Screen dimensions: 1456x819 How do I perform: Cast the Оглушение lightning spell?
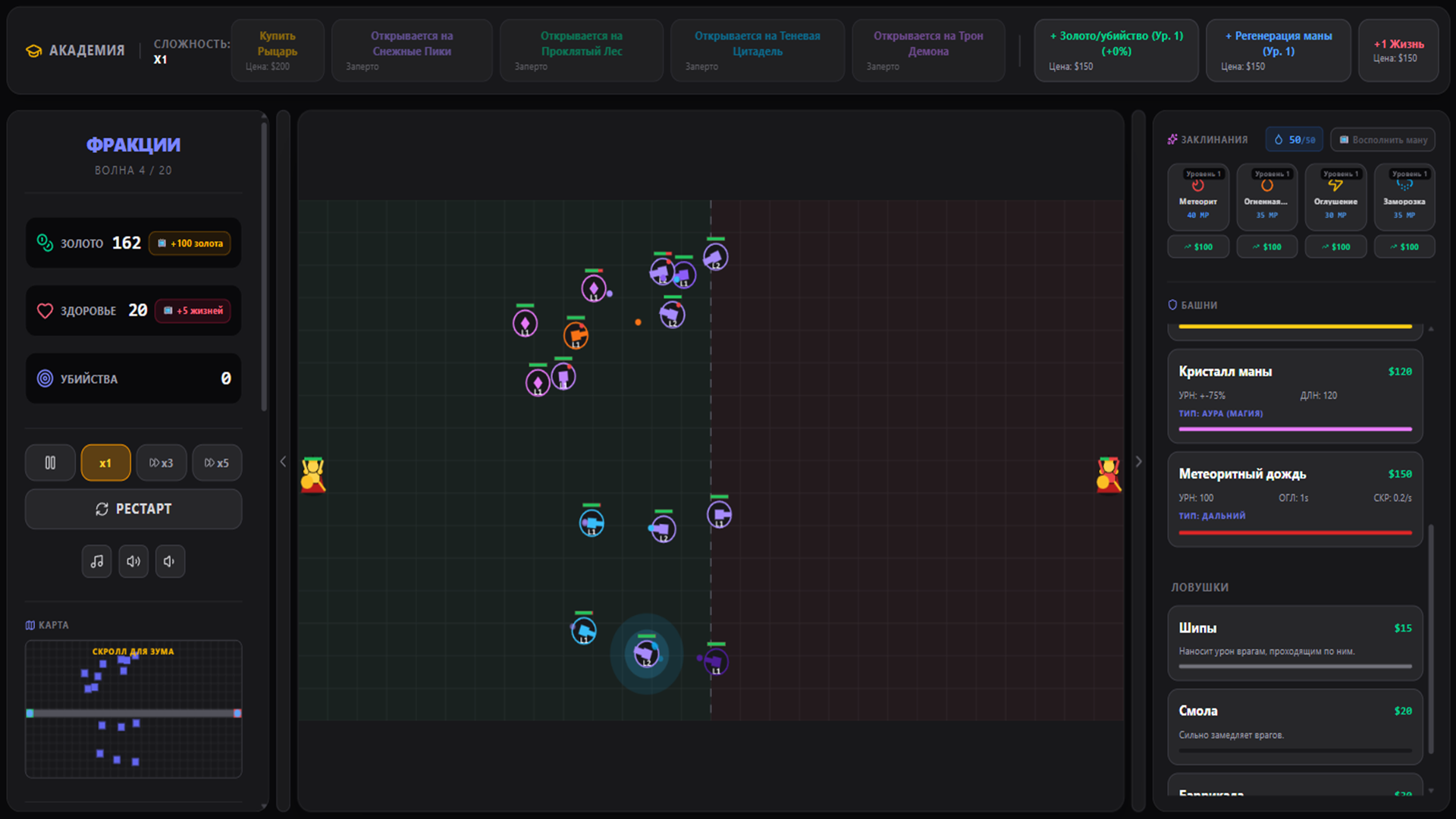(x=1335, y=196)
